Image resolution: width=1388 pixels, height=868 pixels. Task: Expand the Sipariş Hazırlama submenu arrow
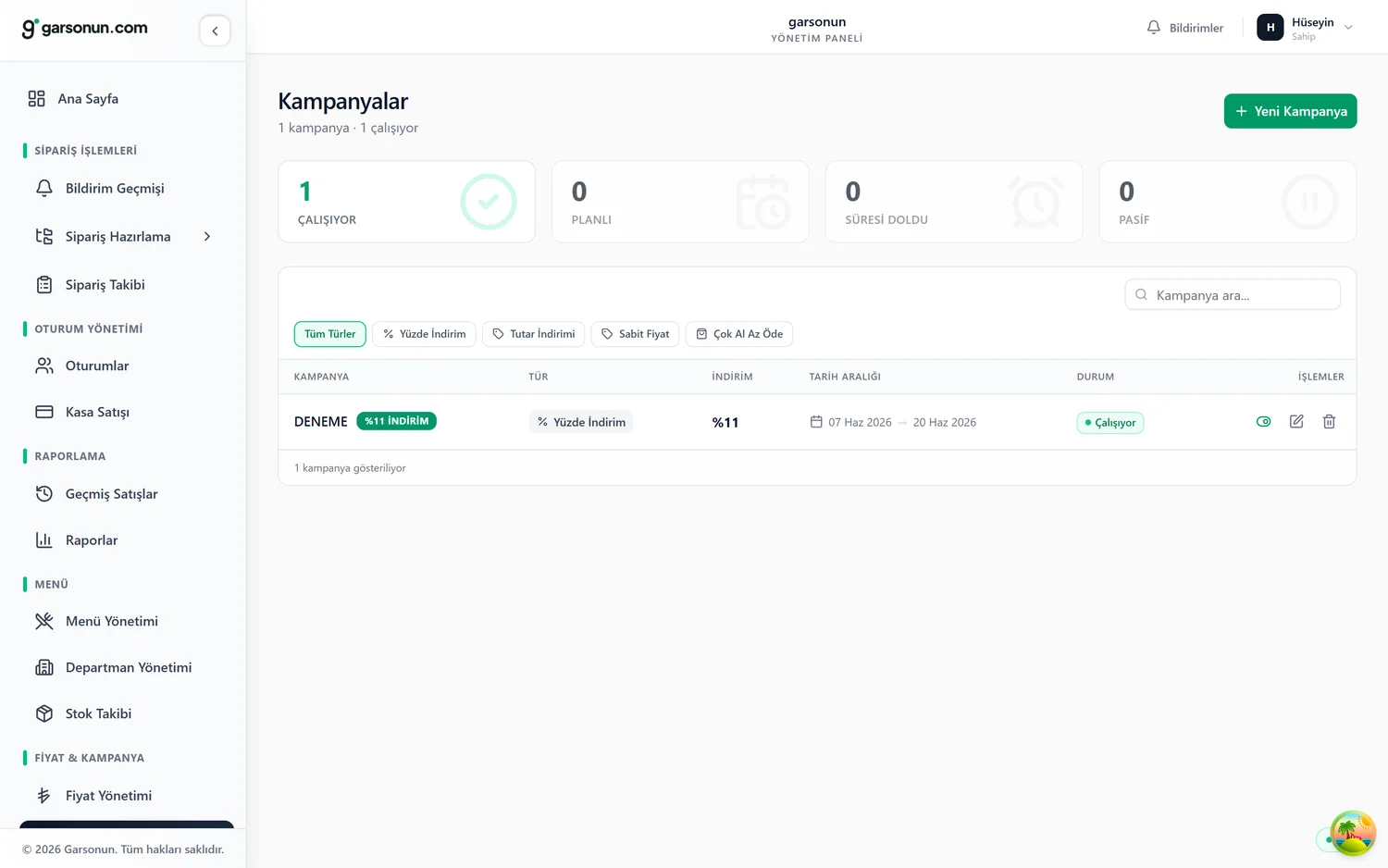pyautogui.click(x=207, y=237)
